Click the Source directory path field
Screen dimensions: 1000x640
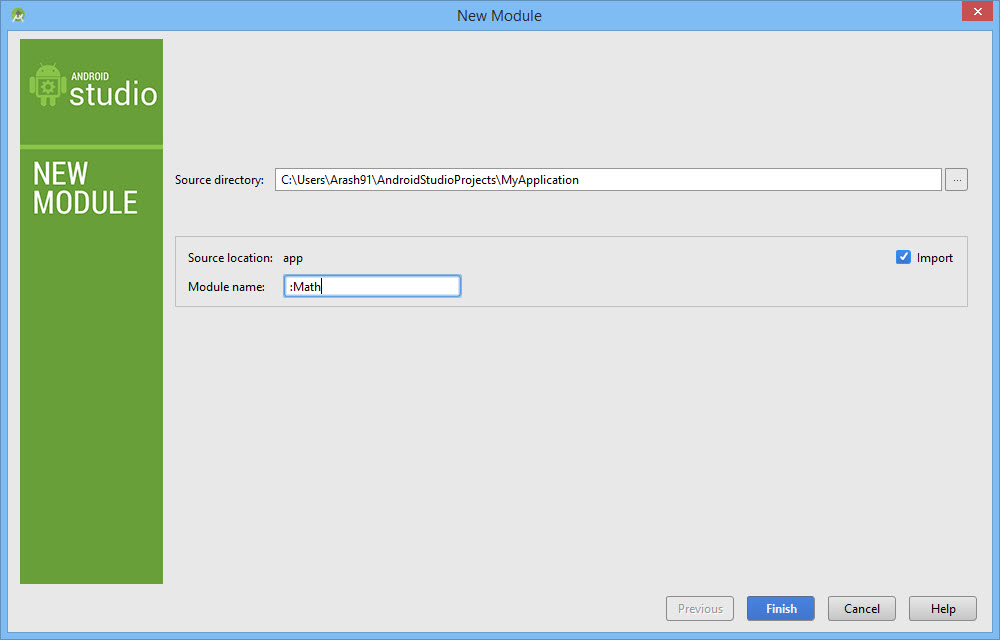[608, 180]
